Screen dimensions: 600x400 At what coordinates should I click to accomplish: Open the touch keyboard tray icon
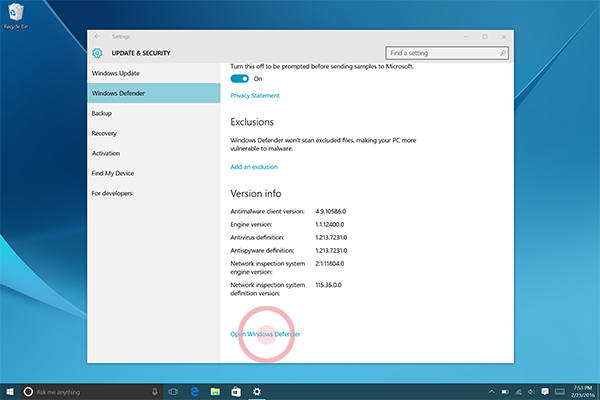coord(560,392)
